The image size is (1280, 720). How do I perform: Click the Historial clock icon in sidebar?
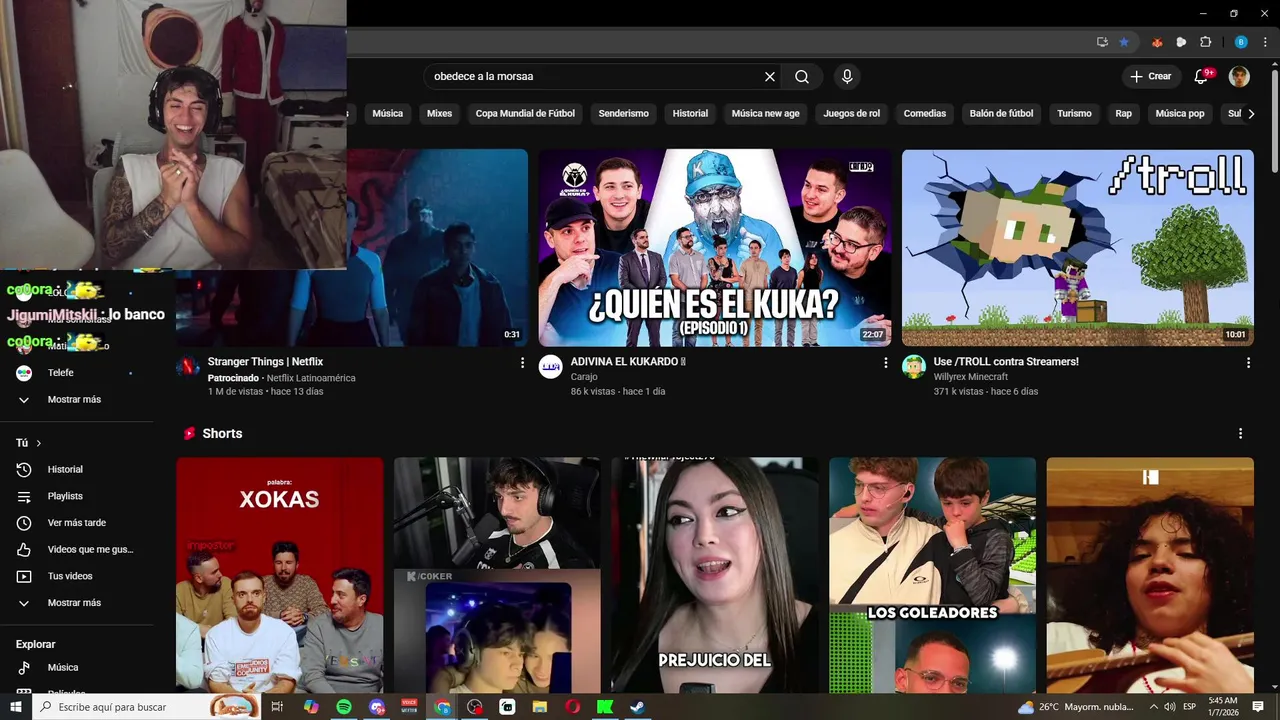25,470
